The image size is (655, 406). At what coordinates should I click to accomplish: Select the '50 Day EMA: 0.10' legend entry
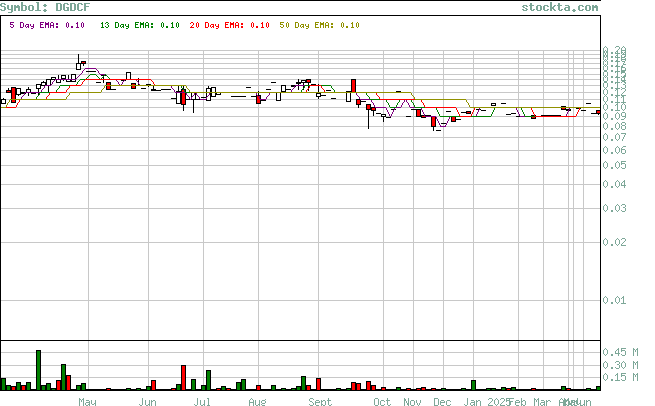point(320,25)
